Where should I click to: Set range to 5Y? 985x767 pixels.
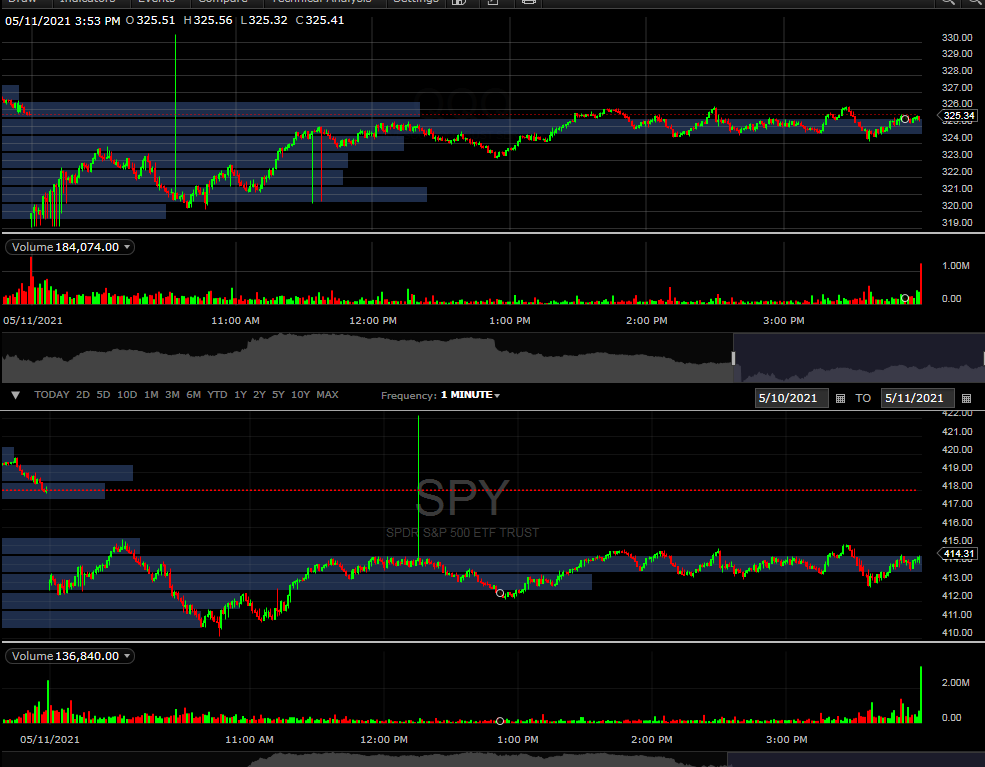(x=278, y=394)
